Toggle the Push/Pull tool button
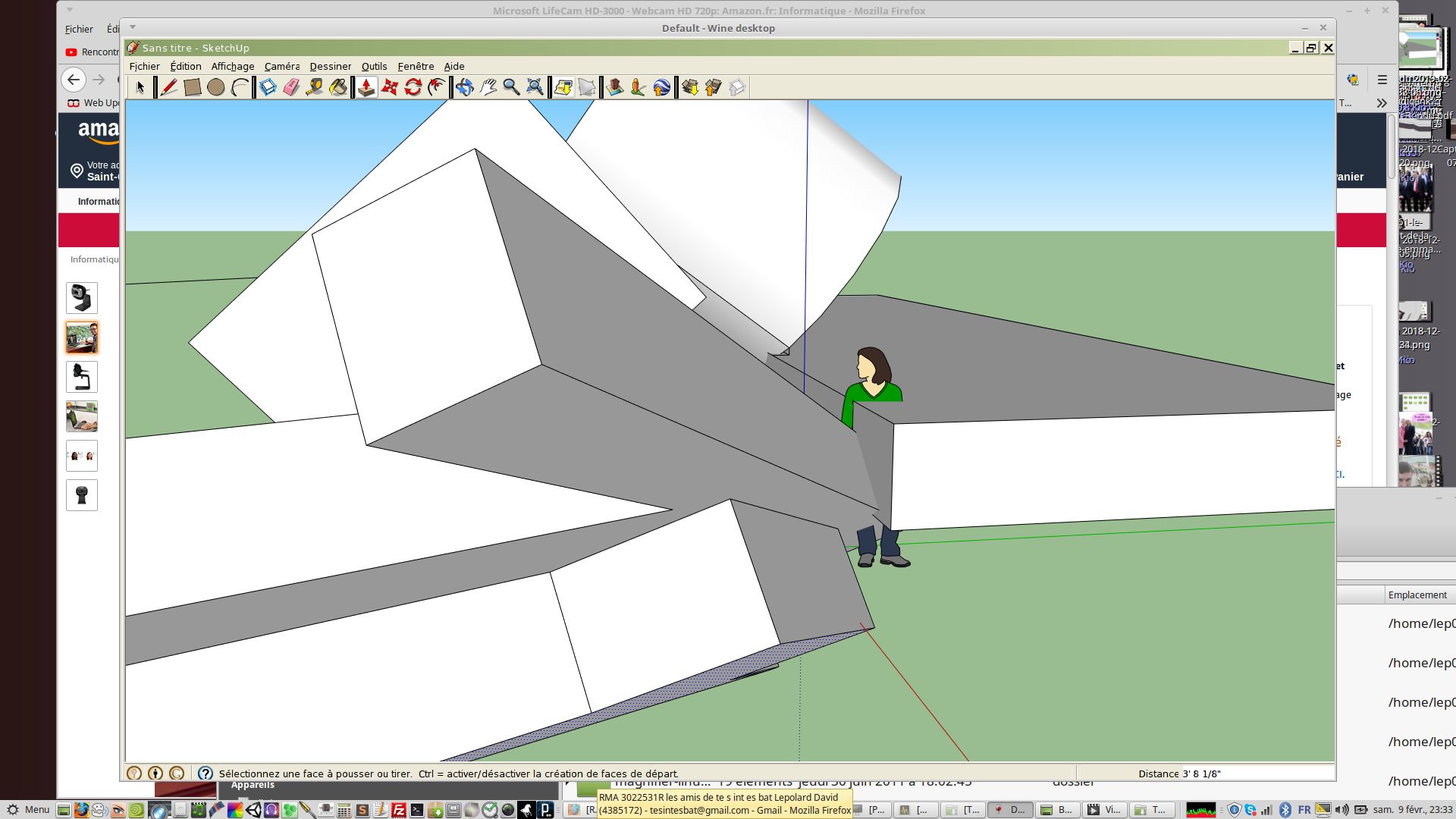The width and height of the screenshot is (1456, 819). click(366, 87)
